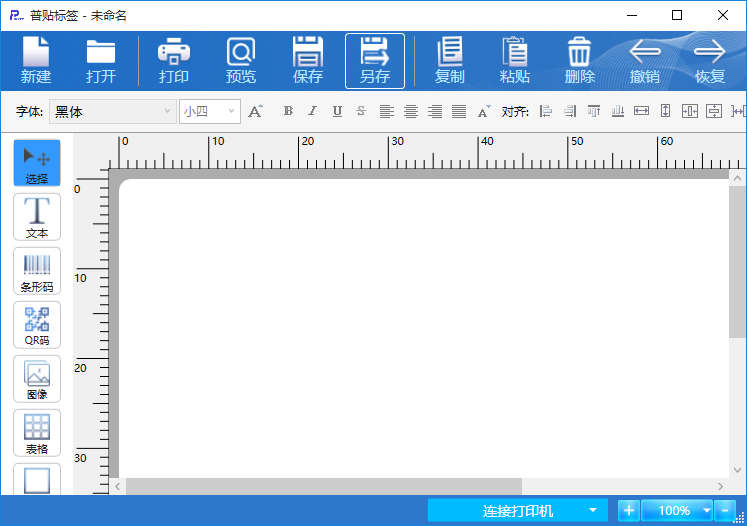747x526 pixels.
Task: Align objects to top edges
Action: click(x=594, y=111)
